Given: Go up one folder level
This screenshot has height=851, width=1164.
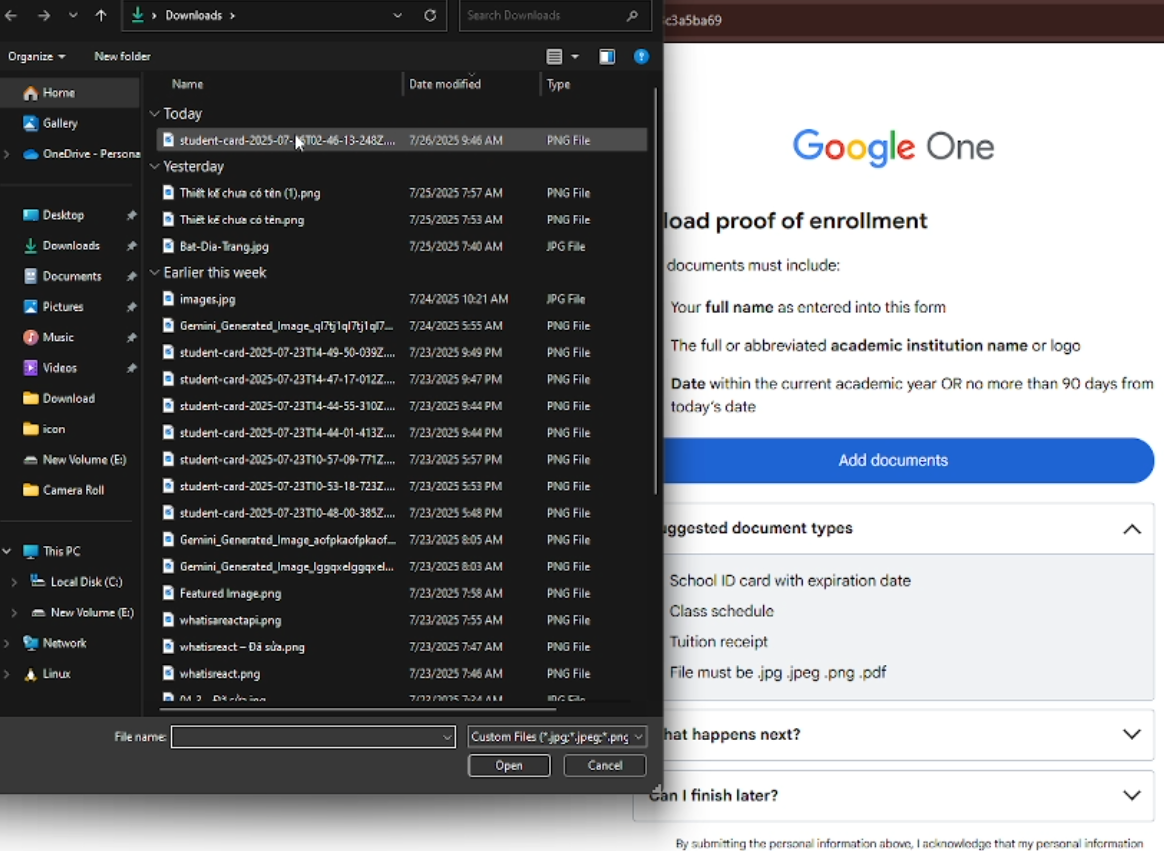Looking at the screenshot, I should click(101, 15).
